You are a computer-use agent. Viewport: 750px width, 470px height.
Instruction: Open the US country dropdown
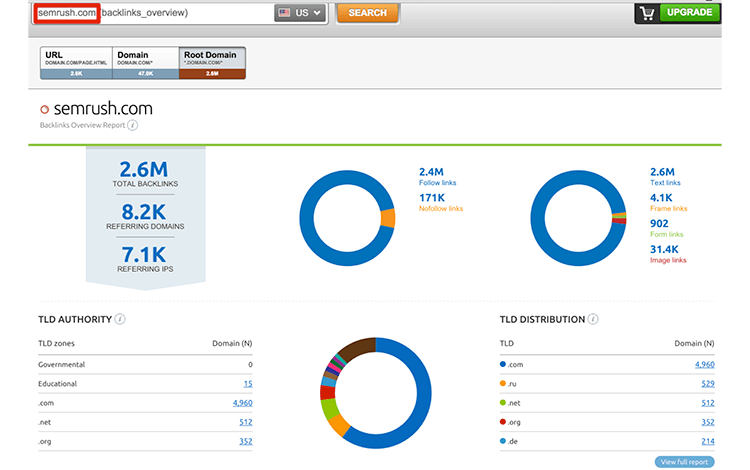[x=300, y=13]
